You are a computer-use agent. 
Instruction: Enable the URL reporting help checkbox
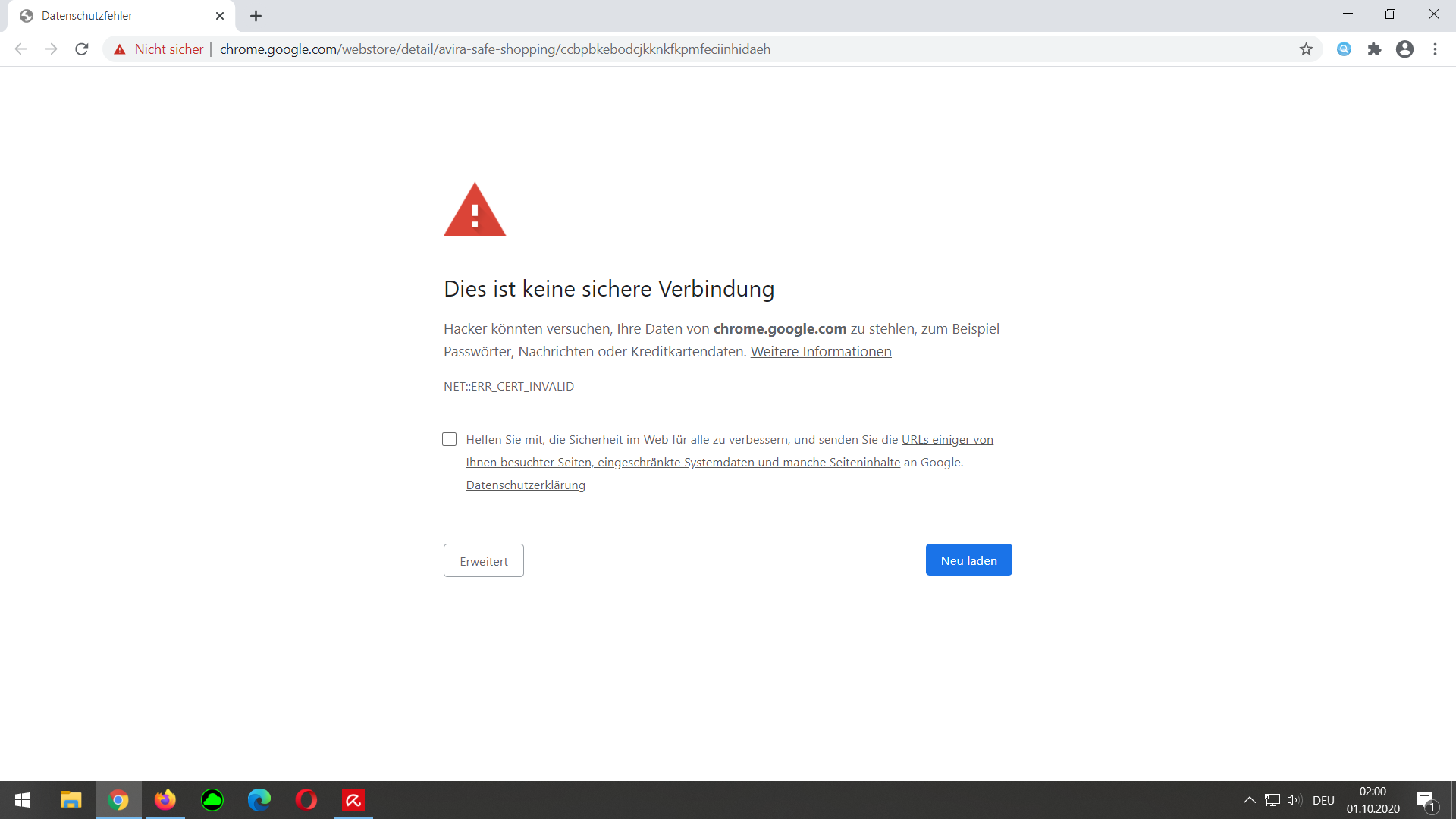450,439
